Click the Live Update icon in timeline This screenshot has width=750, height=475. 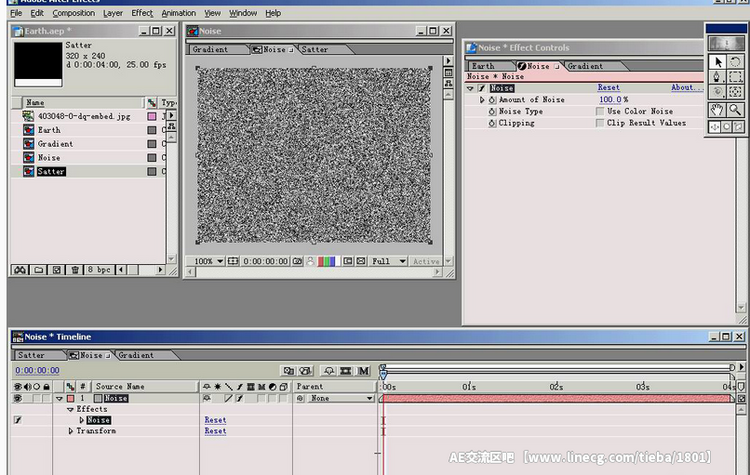tap(288, 371)
